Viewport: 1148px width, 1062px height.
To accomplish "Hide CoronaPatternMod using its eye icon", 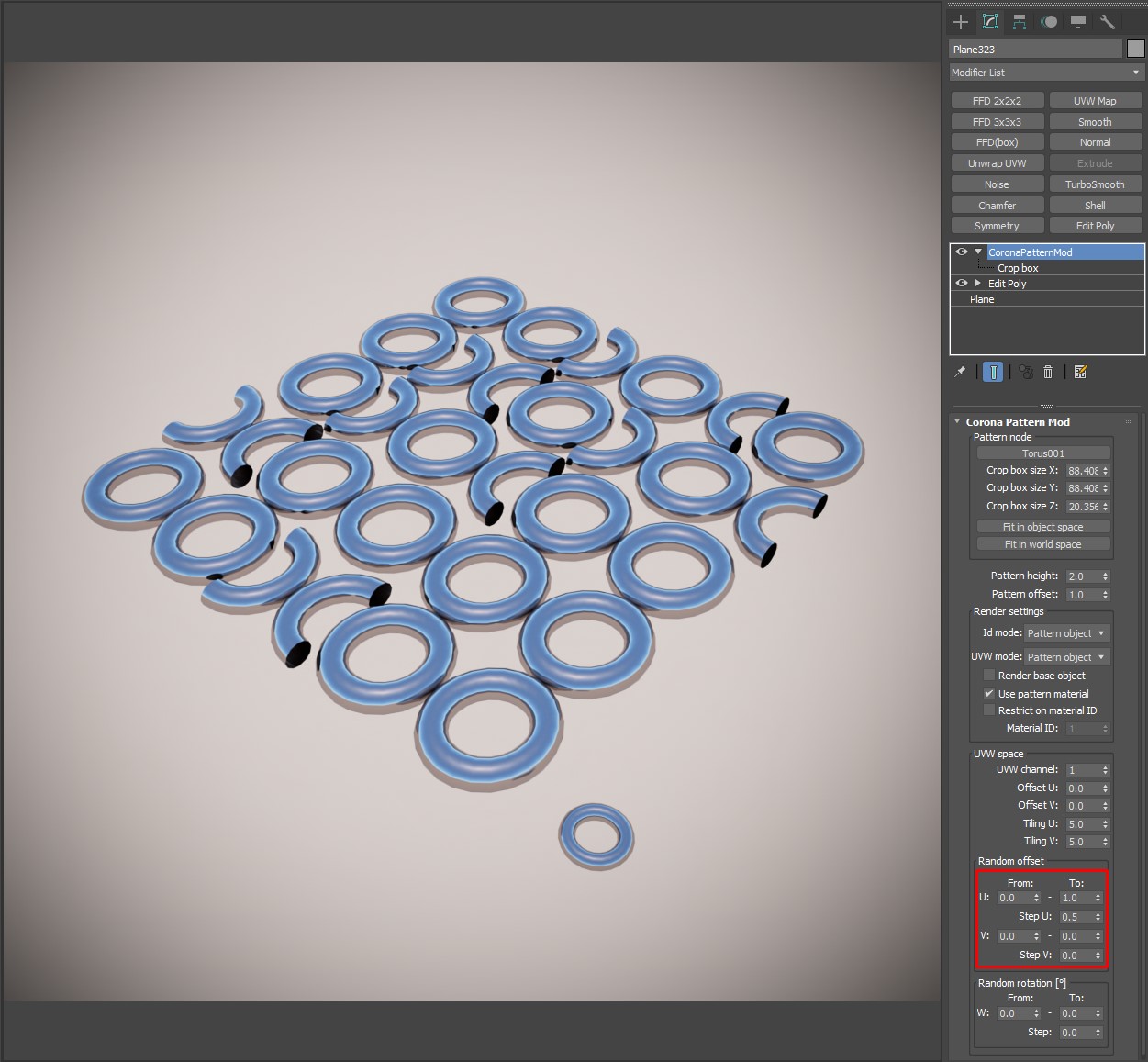I will click(961, 252).
